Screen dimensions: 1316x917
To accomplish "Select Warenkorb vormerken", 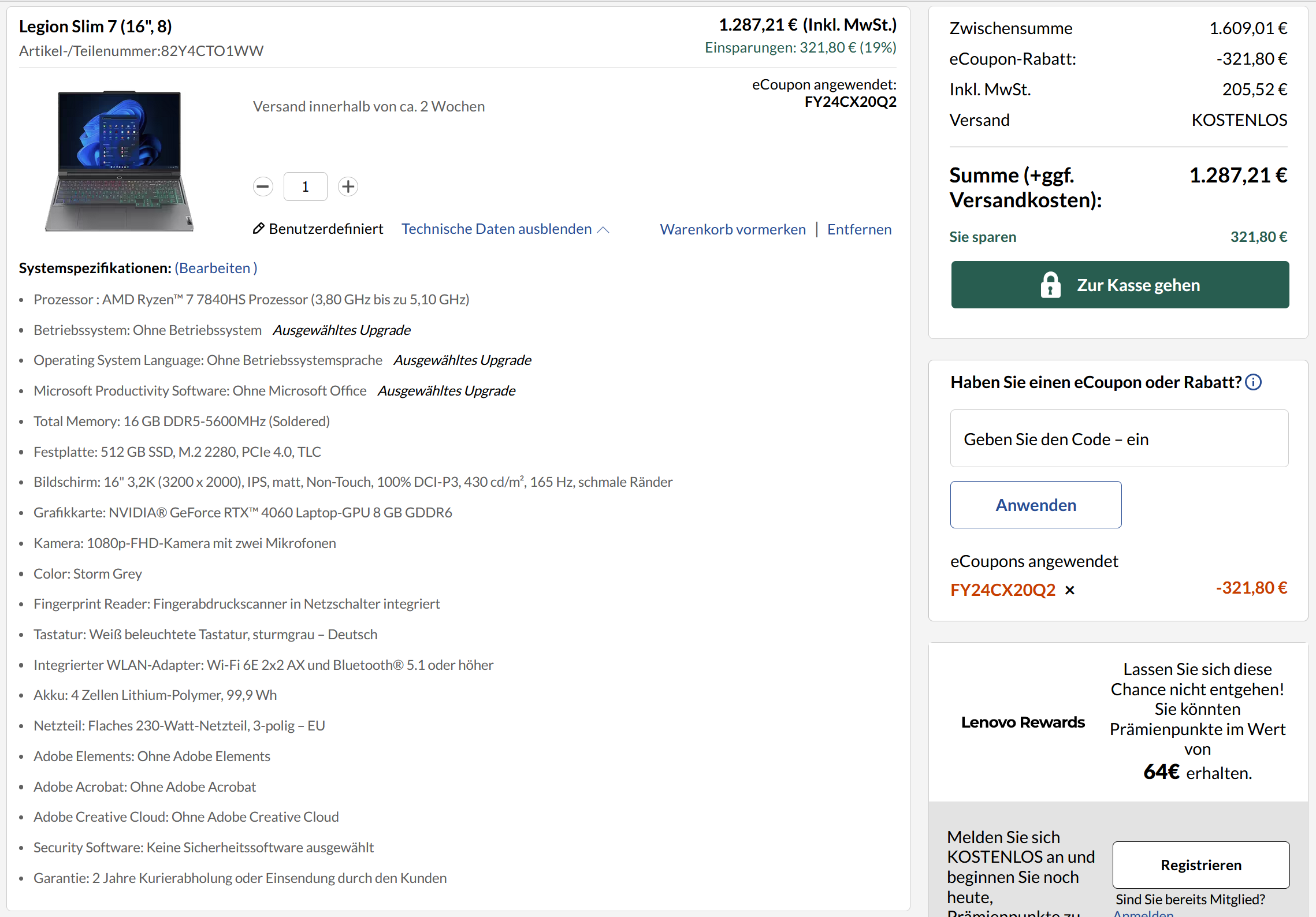I will (733, 229).
